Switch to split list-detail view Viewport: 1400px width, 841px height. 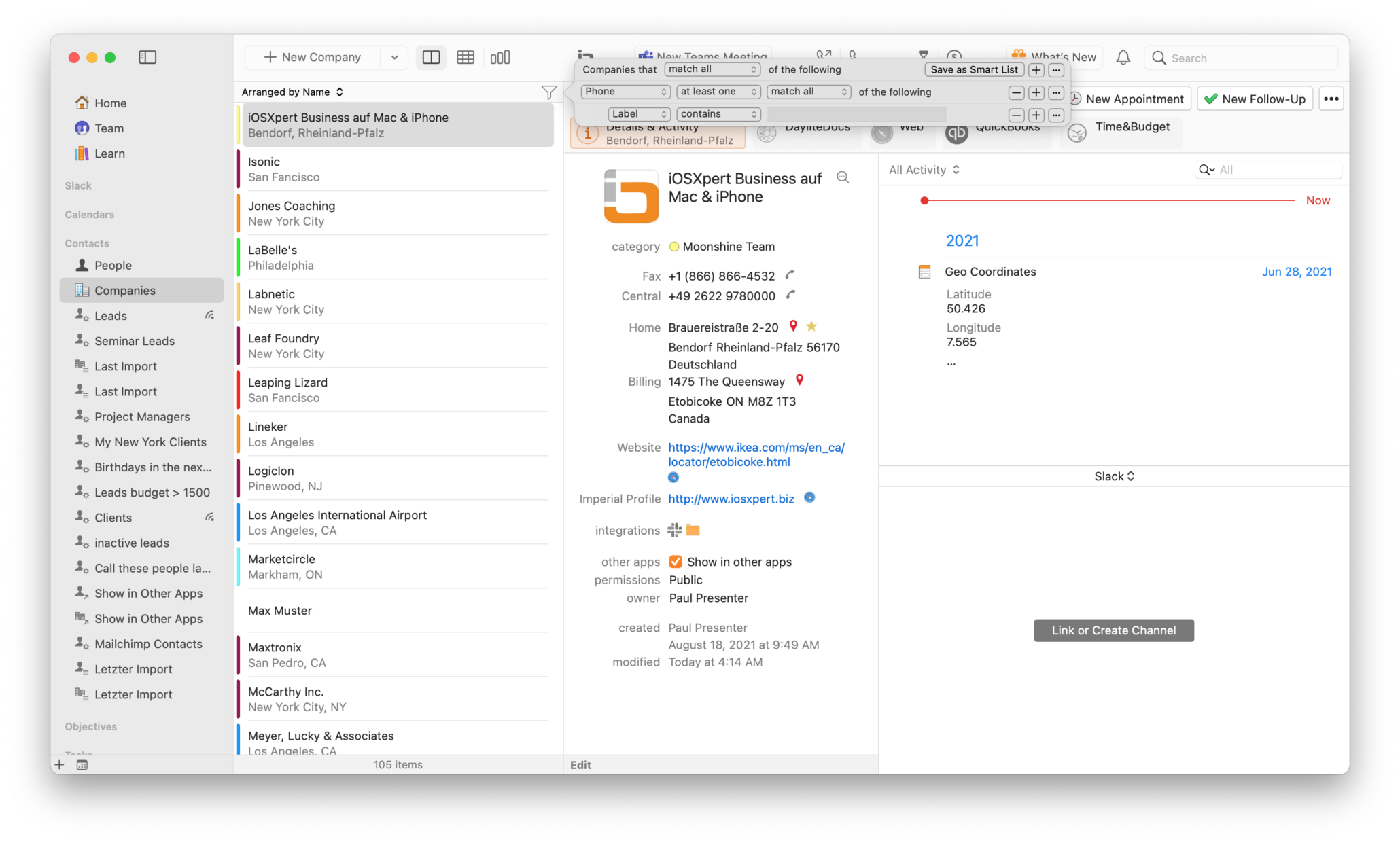431,57
